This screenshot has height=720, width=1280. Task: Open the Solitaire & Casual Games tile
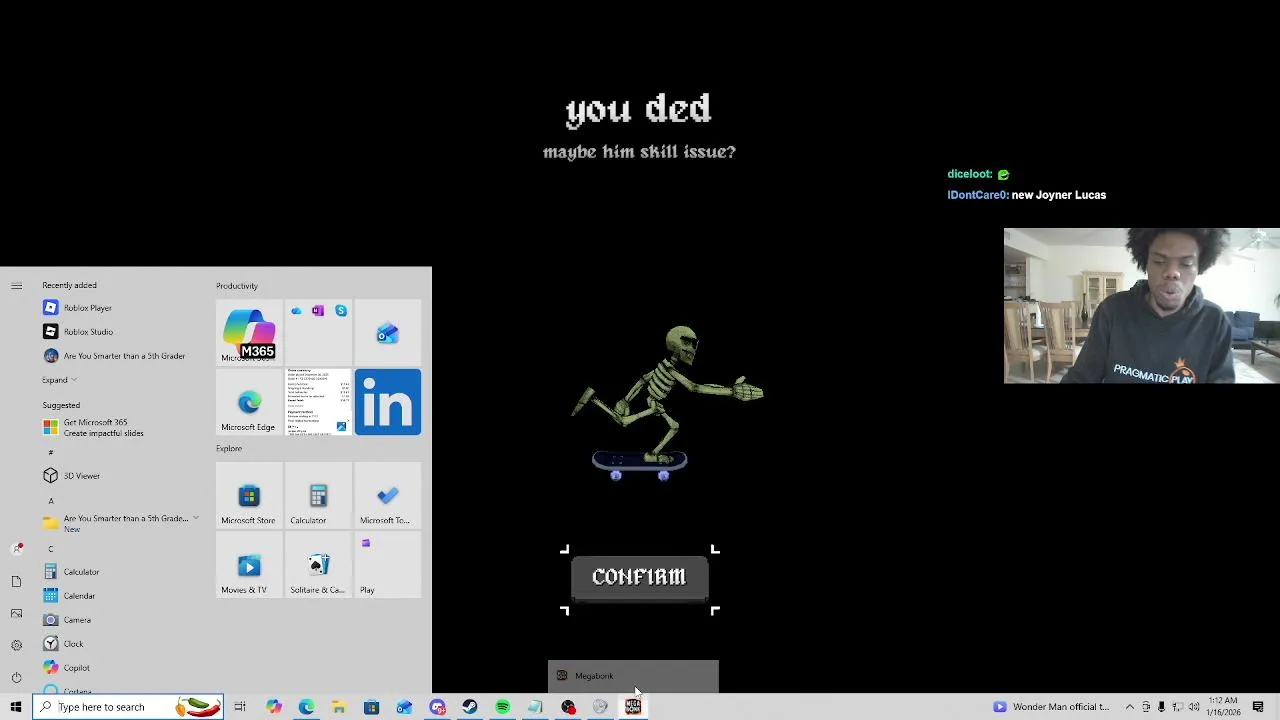pos(318,564)
